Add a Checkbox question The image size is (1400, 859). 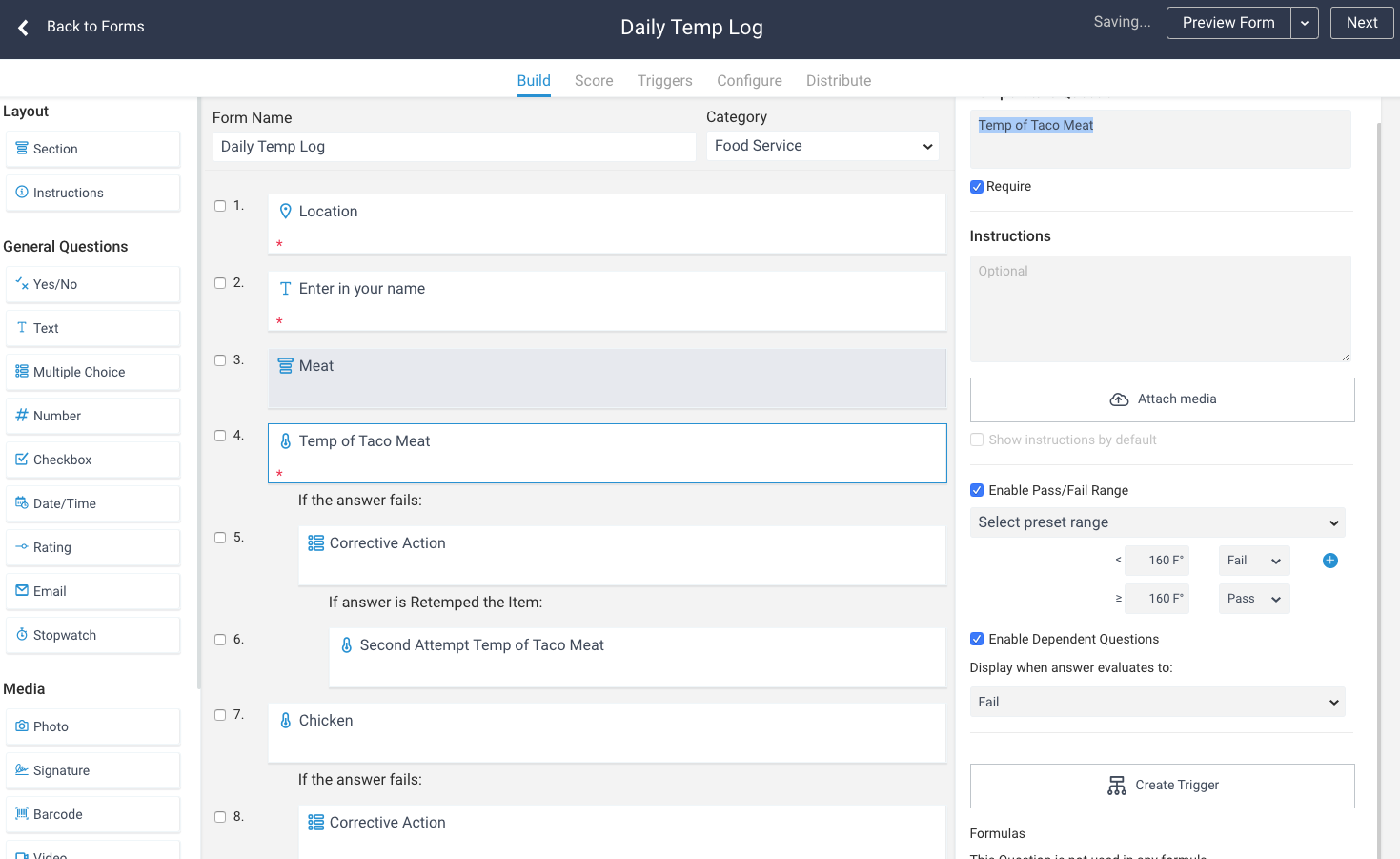pyautogui.click(x=92, y=460)
